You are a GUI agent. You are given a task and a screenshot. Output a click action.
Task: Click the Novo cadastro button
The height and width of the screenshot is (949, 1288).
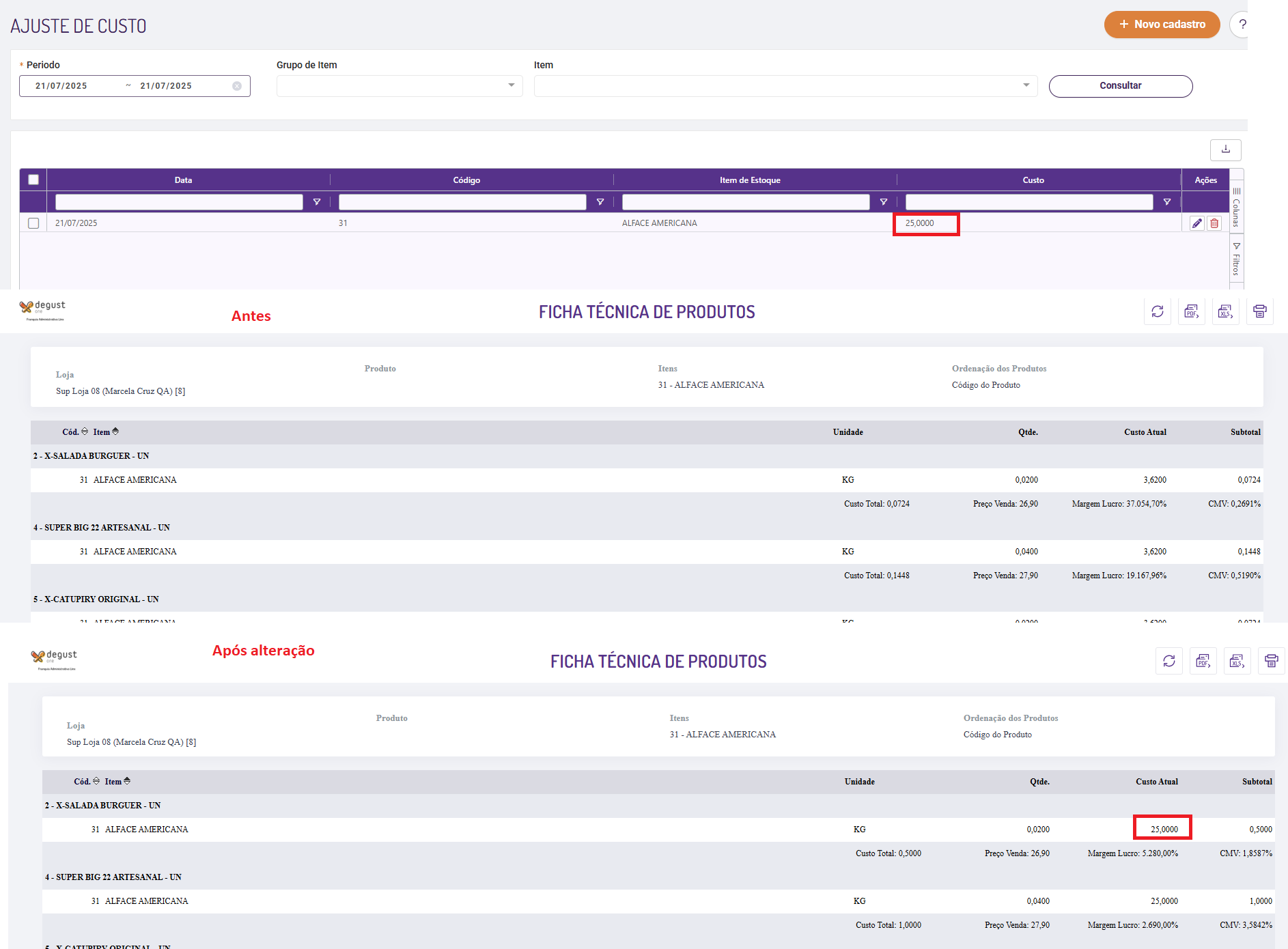click(1162, 25)
